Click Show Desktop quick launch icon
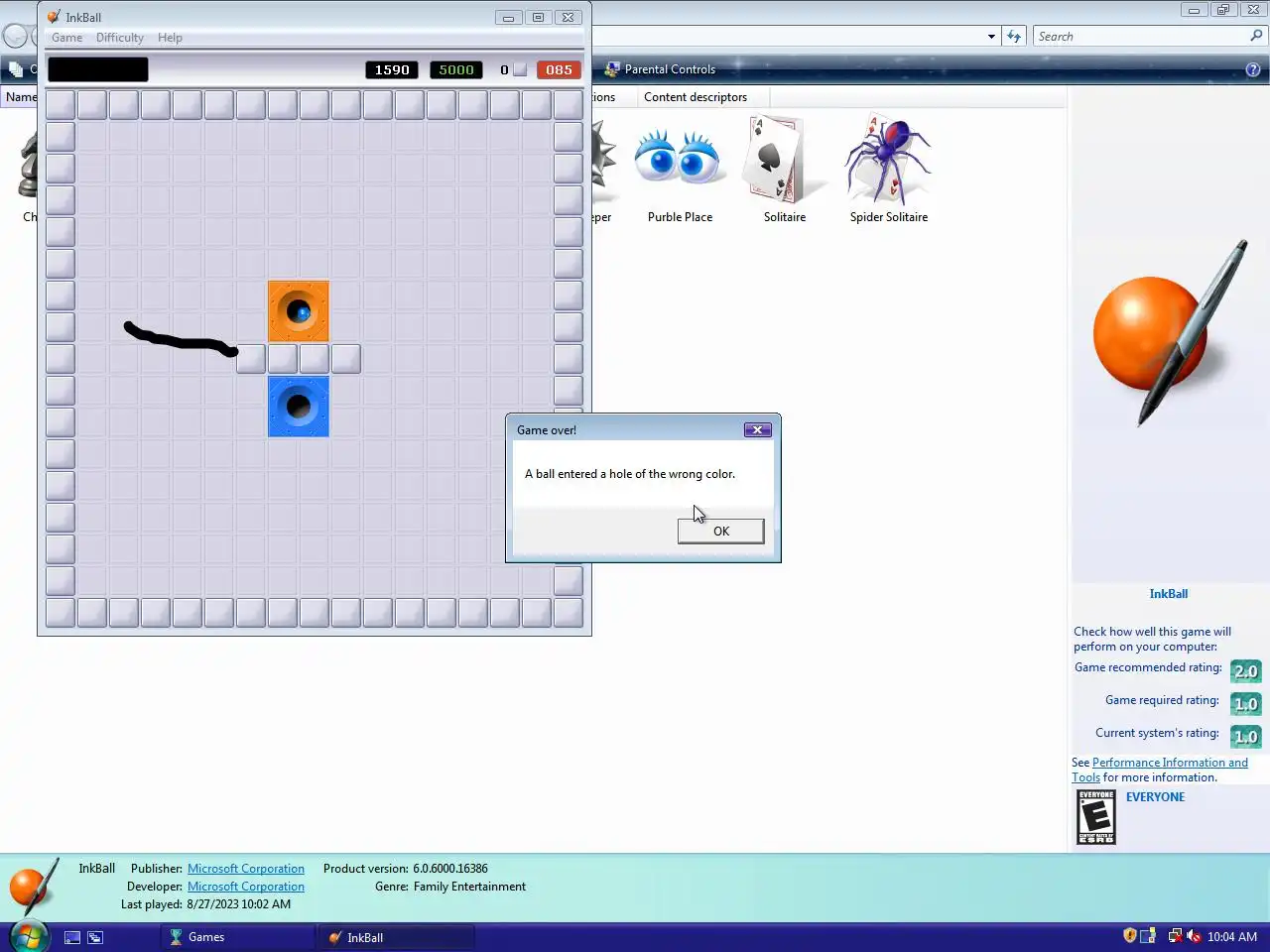This screenshot has width=1270, height=952. (72, 937)
